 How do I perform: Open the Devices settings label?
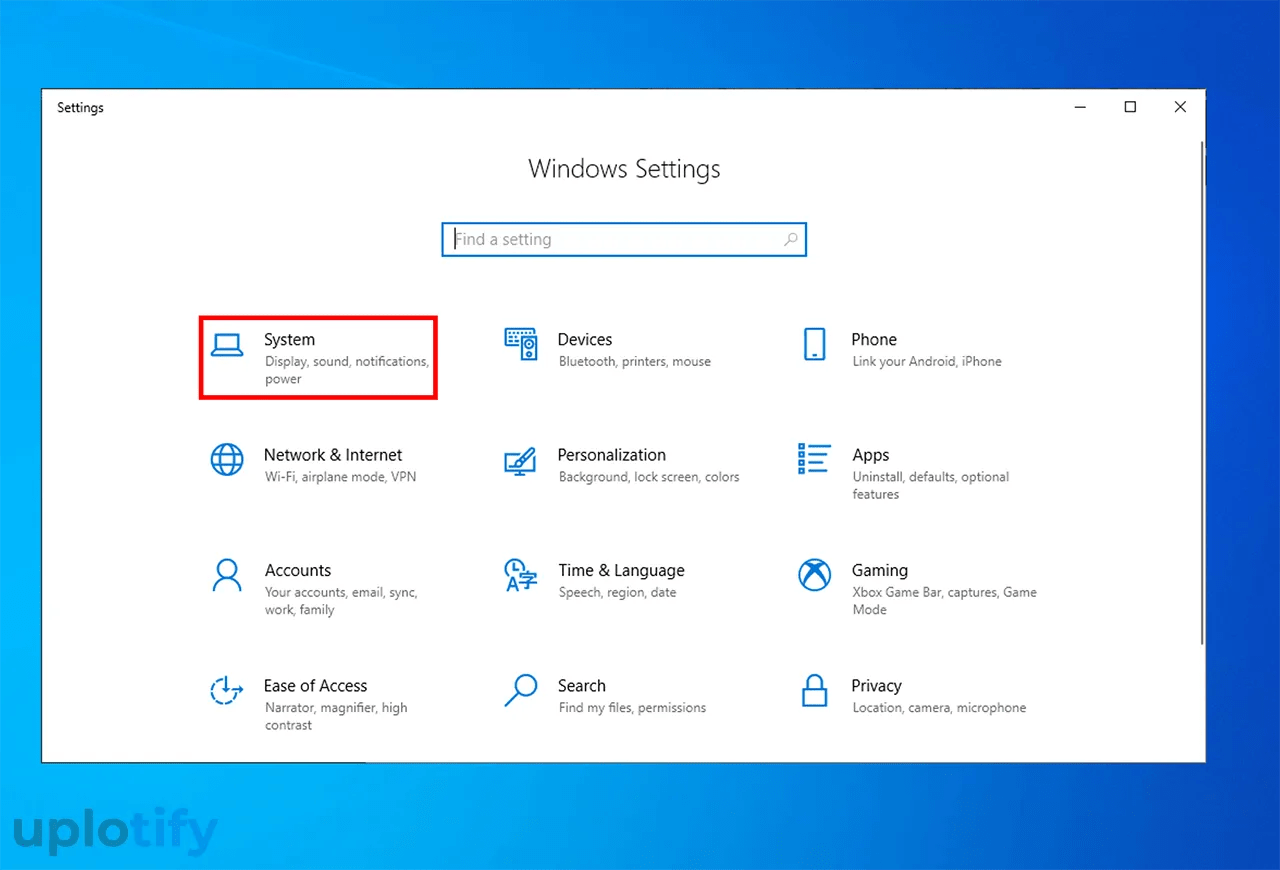pos(585,340)
